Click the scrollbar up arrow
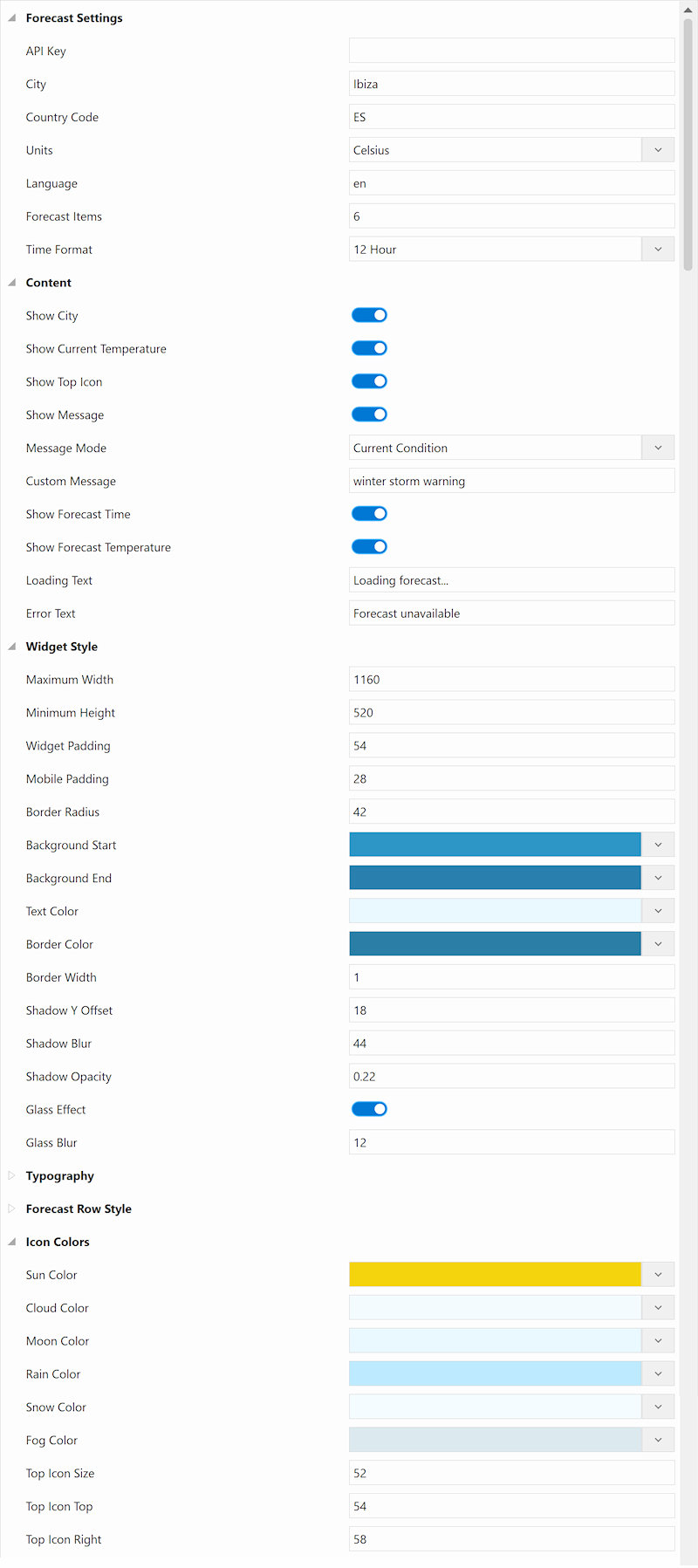 [688, 9]
